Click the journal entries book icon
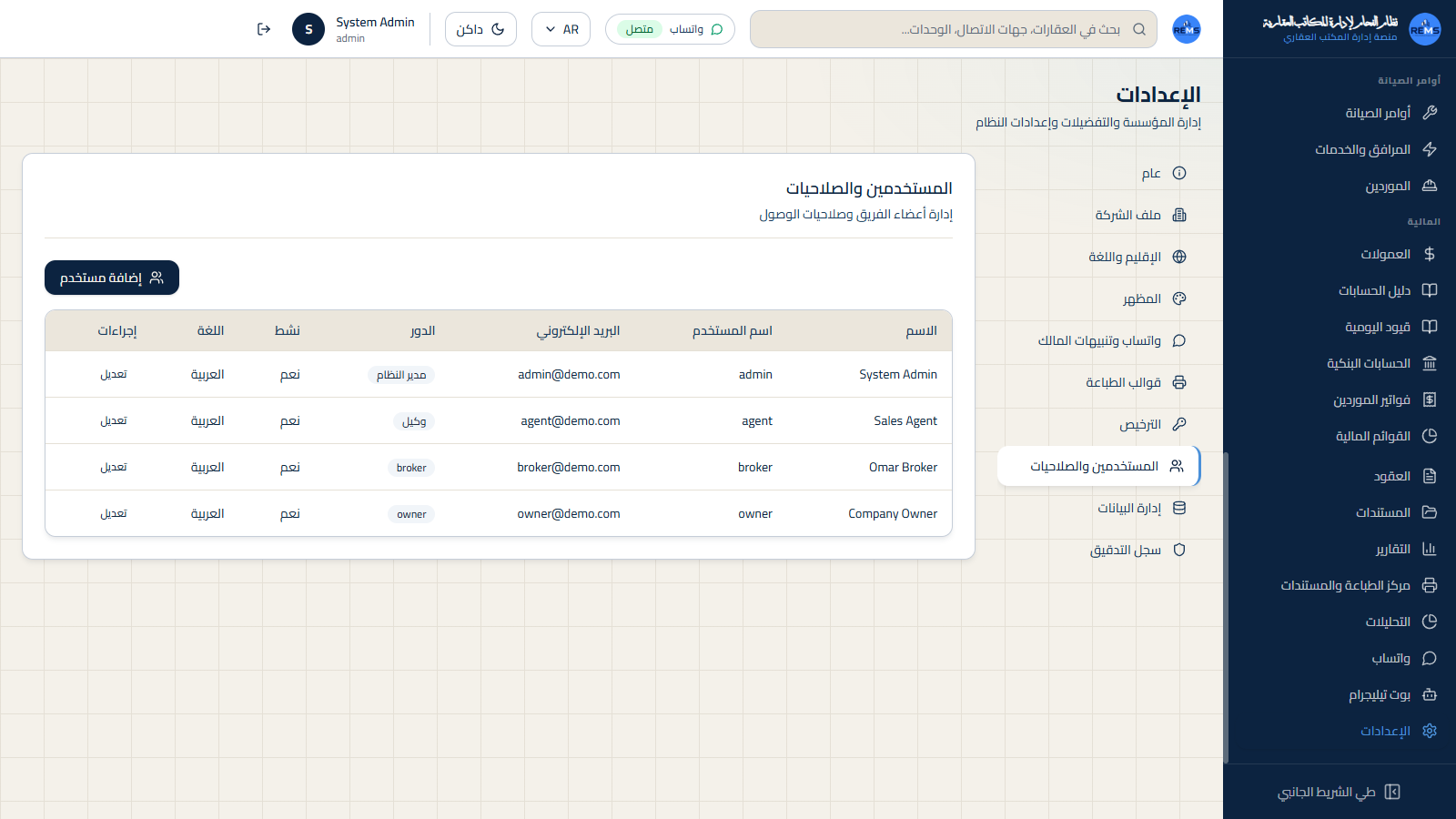1456x819 pixels. coord(1430,327)
